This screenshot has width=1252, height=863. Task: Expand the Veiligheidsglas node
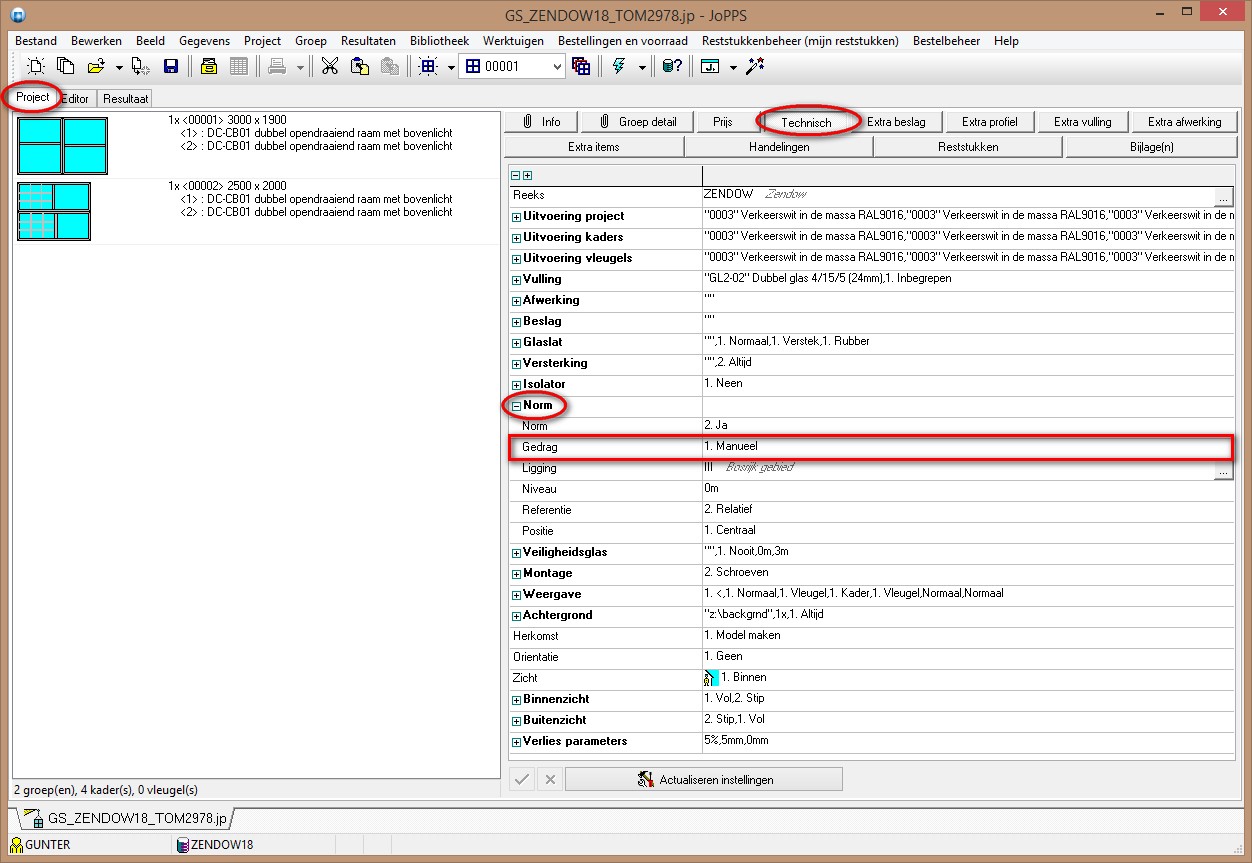pos(516,553)
